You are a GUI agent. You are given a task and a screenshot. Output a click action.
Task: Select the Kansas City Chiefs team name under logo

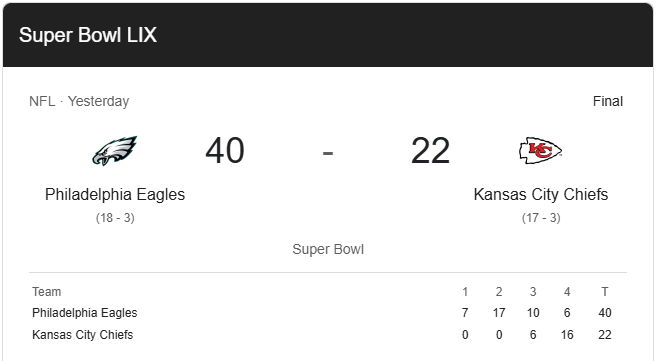tap(541, 195)
